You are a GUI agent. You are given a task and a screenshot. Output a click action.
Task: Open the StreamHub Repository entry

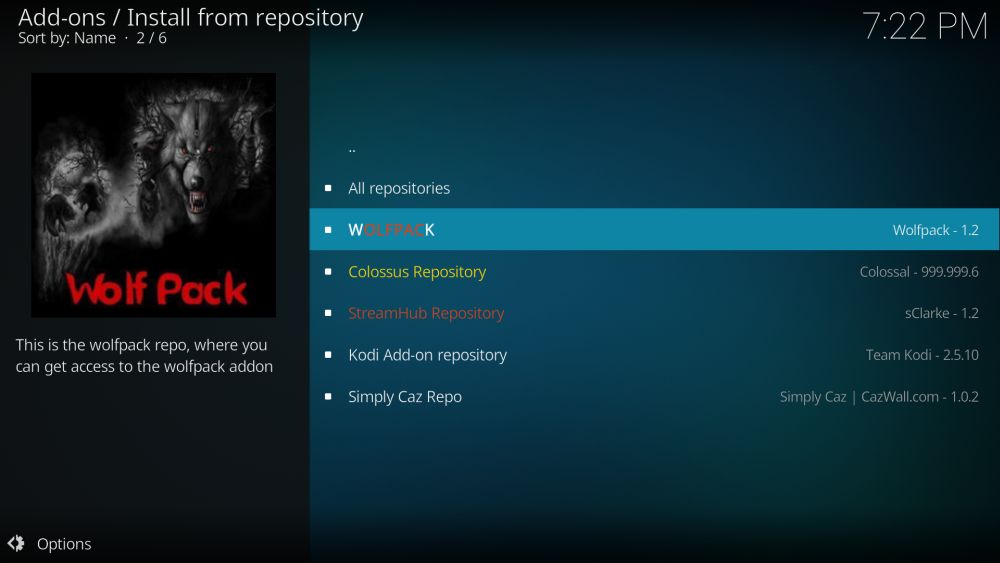654,313
